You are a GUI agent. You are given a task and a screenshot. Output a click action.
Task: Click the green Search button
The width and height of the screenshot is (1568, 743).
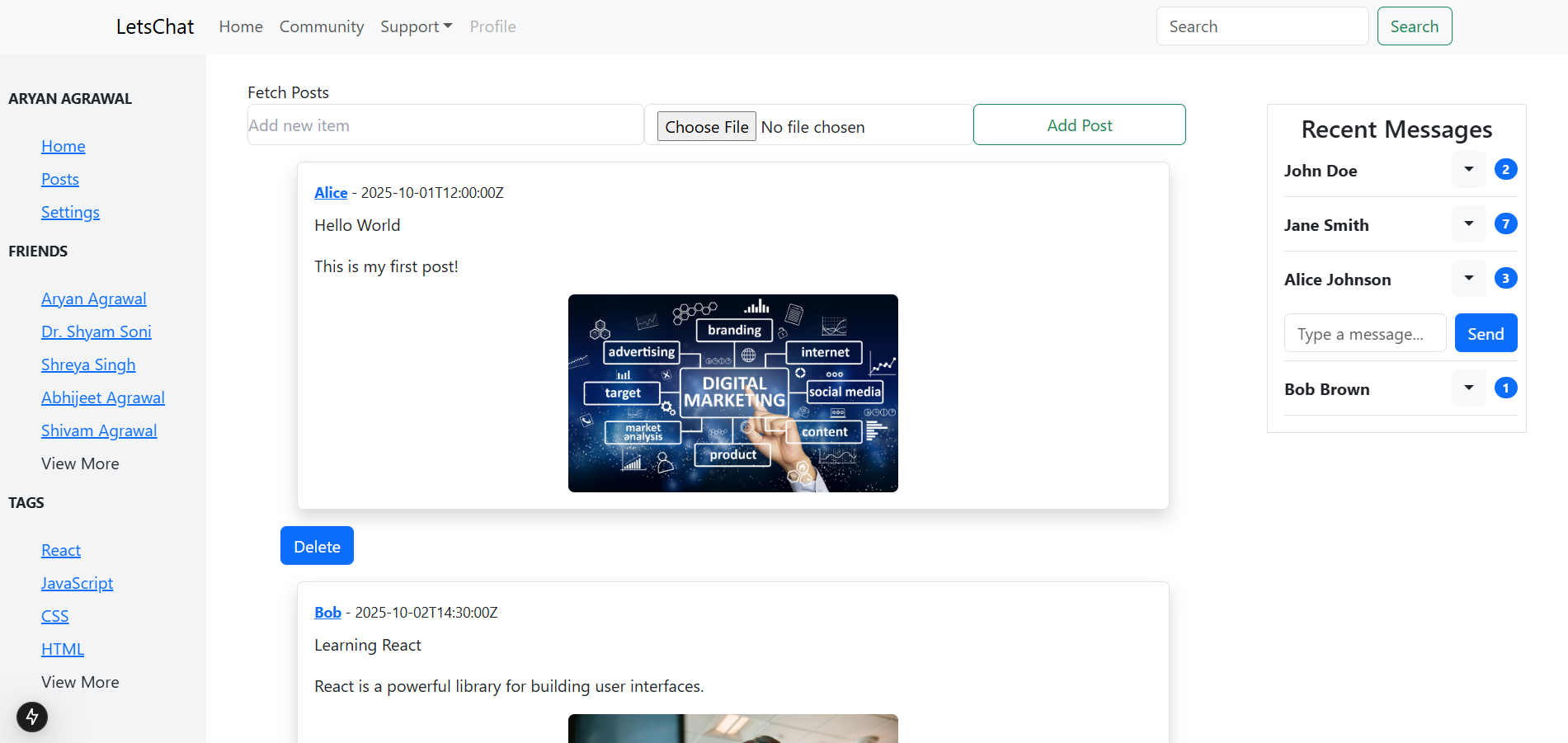pyautogui.click(x=1414, y=26)
